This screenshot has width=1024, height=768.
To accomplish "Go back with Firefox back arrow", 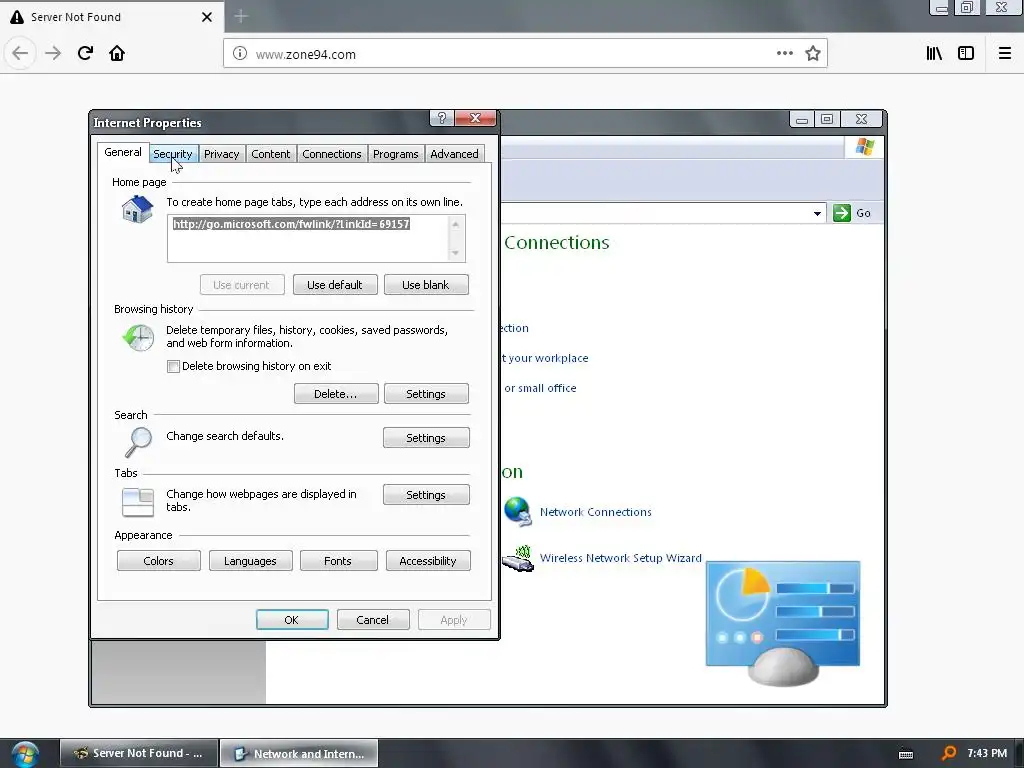I will 20,53.
